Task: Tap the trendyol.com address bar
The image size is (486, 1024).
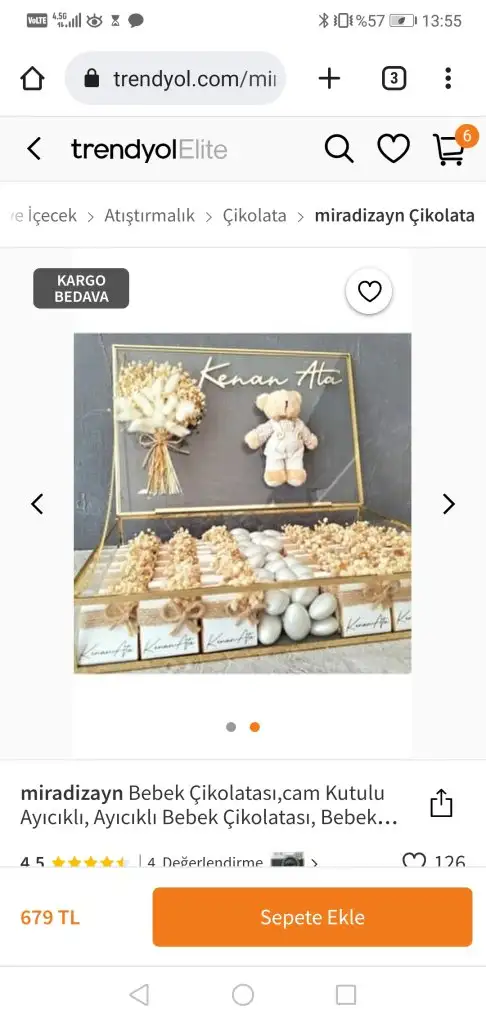Action: (175, 79)
